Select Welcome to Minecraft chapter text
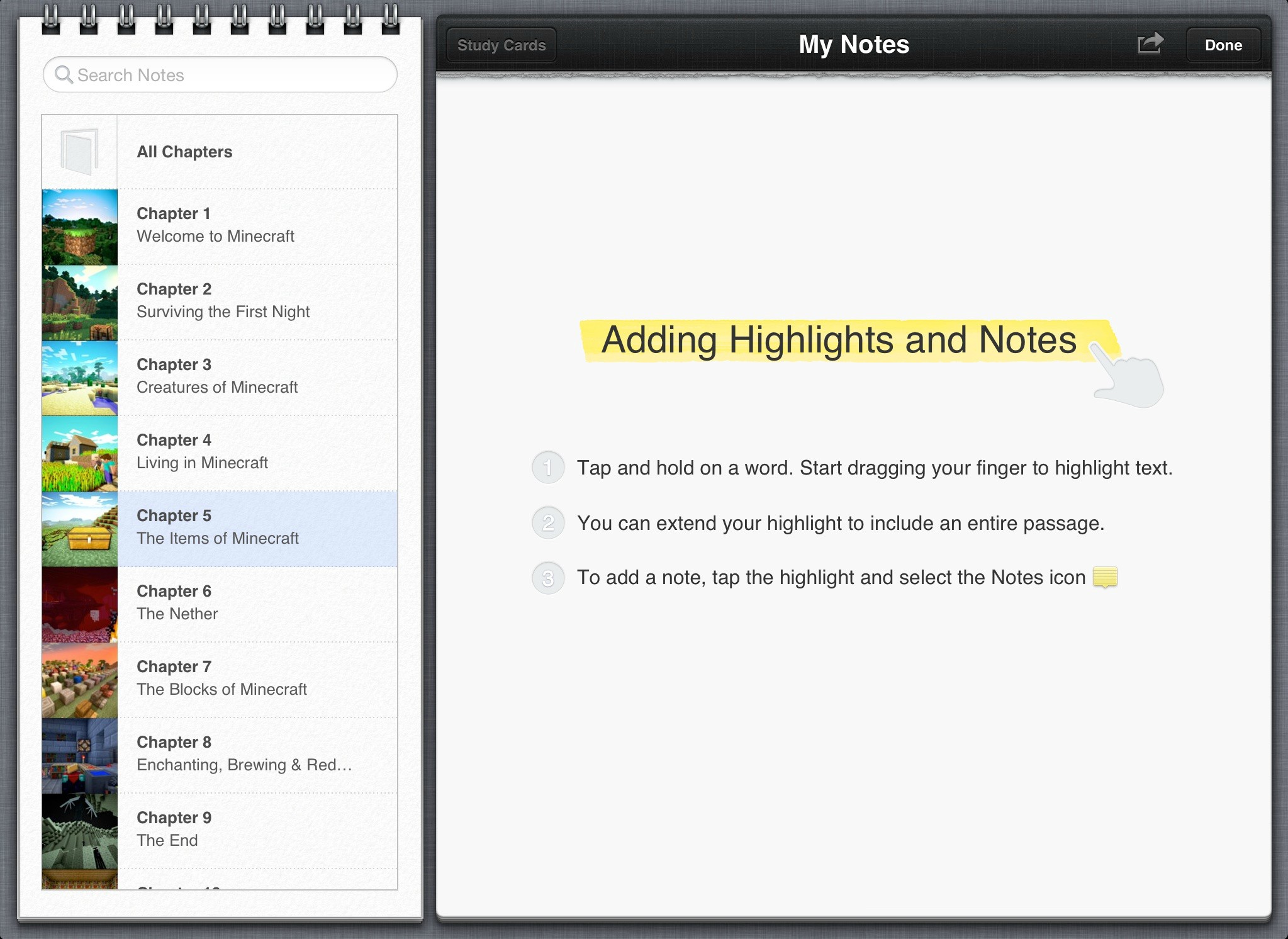1288x939 pixels. coord(215,236)
